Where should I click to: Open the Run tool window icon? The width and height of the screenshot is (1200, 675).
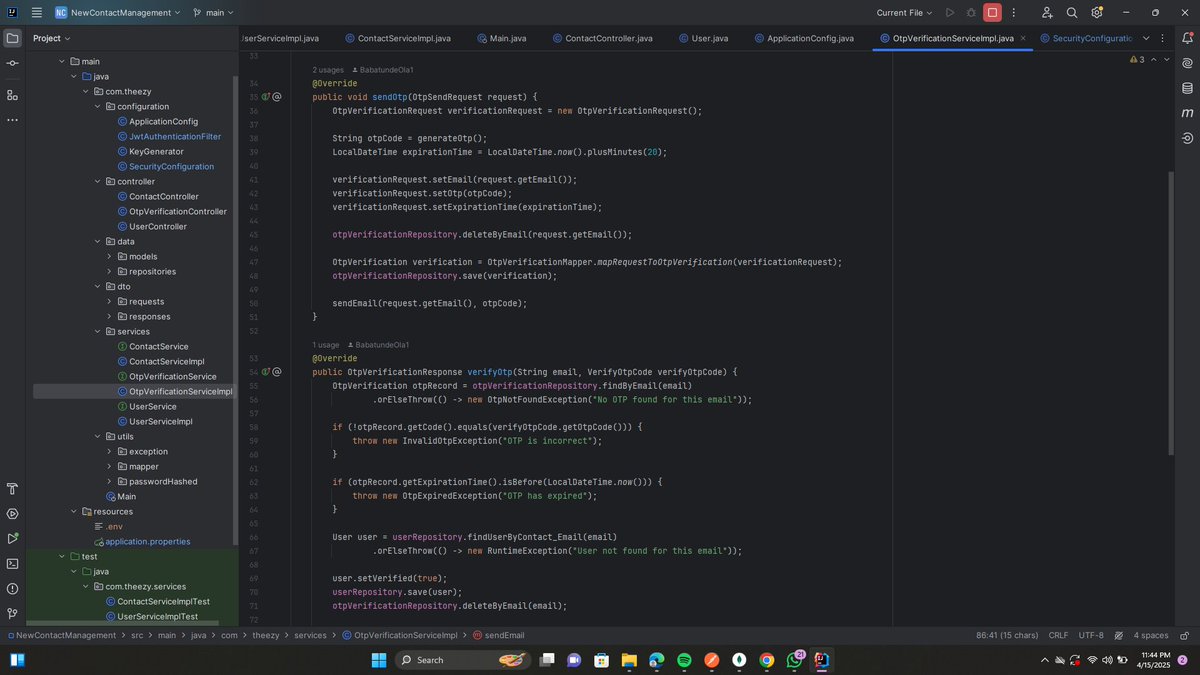(12, 539)
